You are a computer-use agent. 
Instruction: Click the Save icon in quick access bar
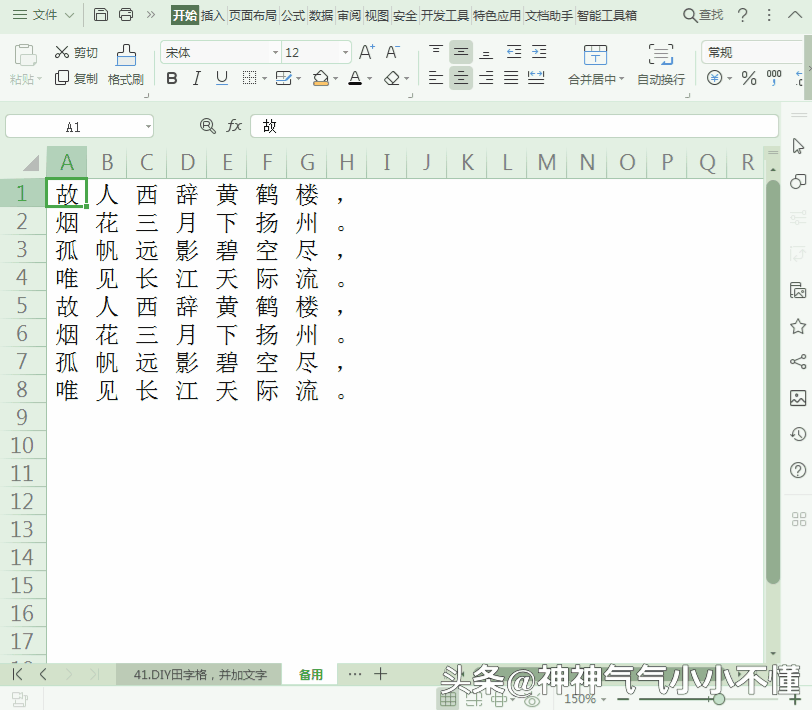[100, 15]
